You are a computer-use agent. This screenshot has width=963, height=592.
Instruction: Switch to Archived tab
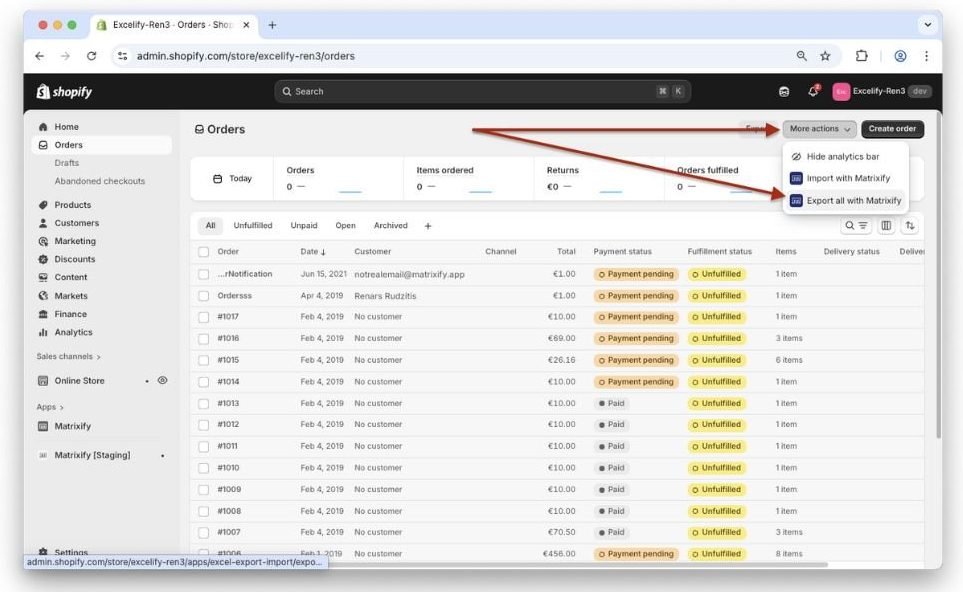pyautogui.click(x=391, y=226)
